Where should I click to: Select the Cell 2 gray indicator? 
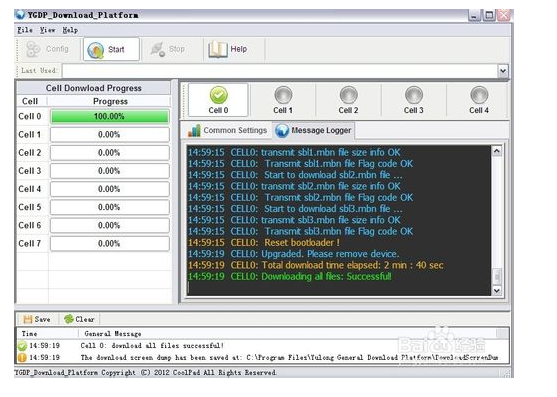(x=348, y=95)
